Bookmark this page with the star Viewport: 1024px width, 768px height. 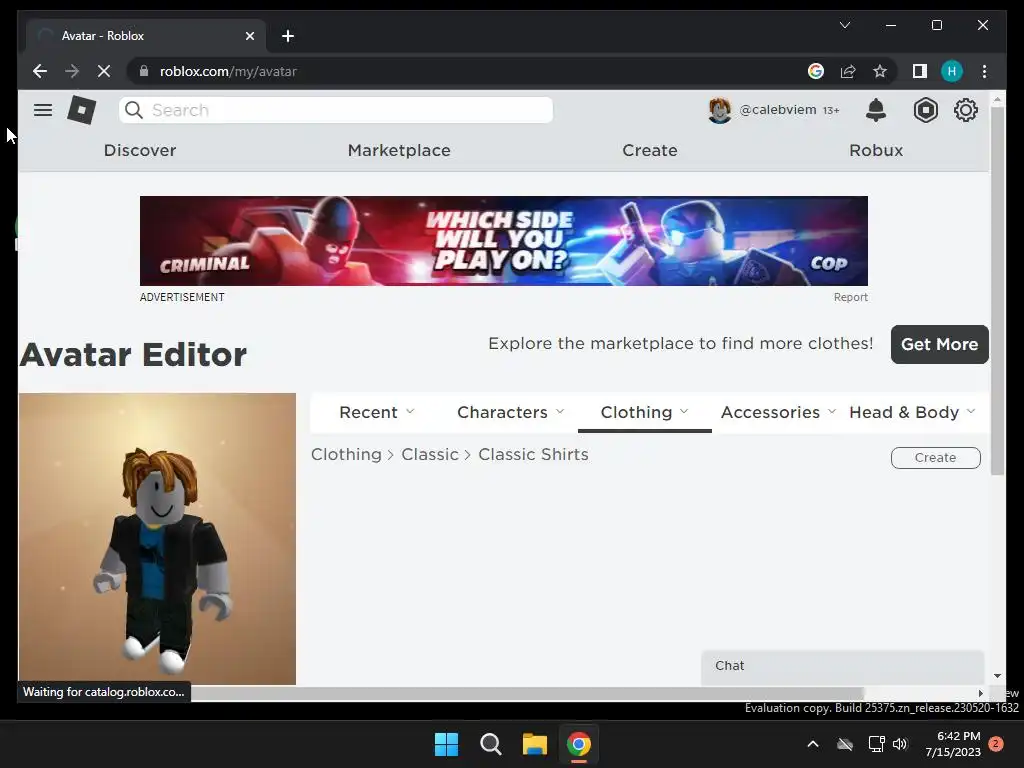tap(880, 71)
